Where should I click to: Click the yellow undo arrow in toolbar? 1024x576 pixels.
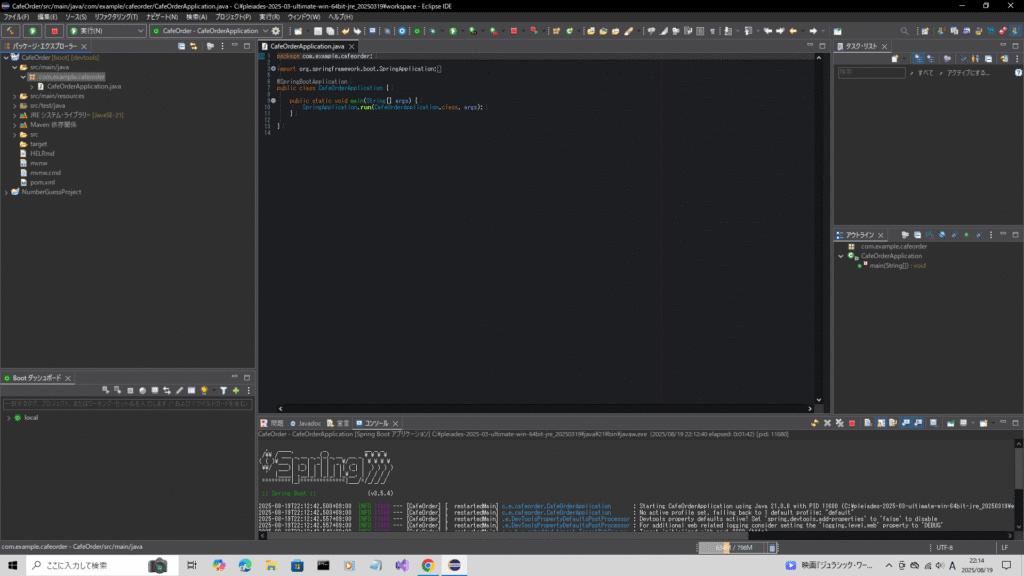pyautogui.click(x=345, y=31)
